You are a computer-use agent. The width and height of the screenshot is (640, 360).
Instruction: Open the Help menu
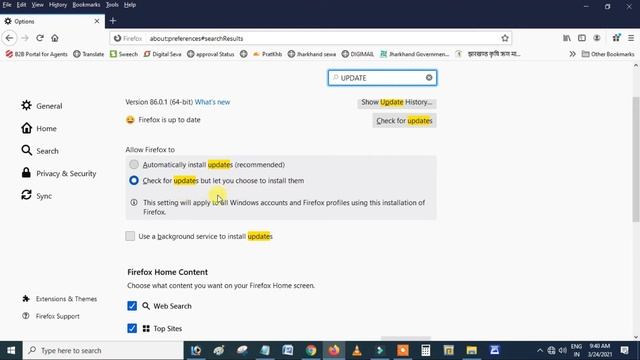coord(130,5)
